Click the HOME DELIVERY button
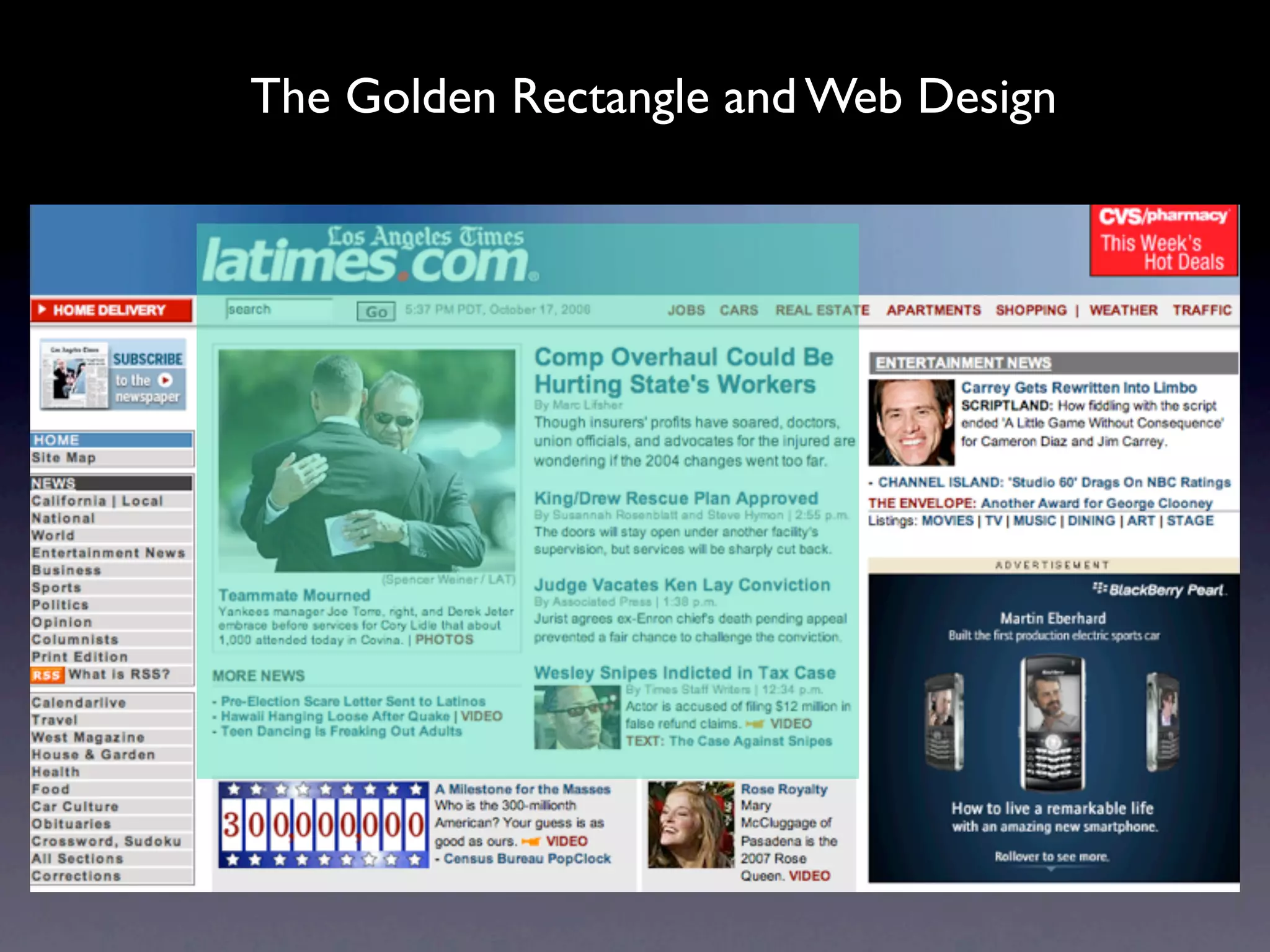 (111, 310)
